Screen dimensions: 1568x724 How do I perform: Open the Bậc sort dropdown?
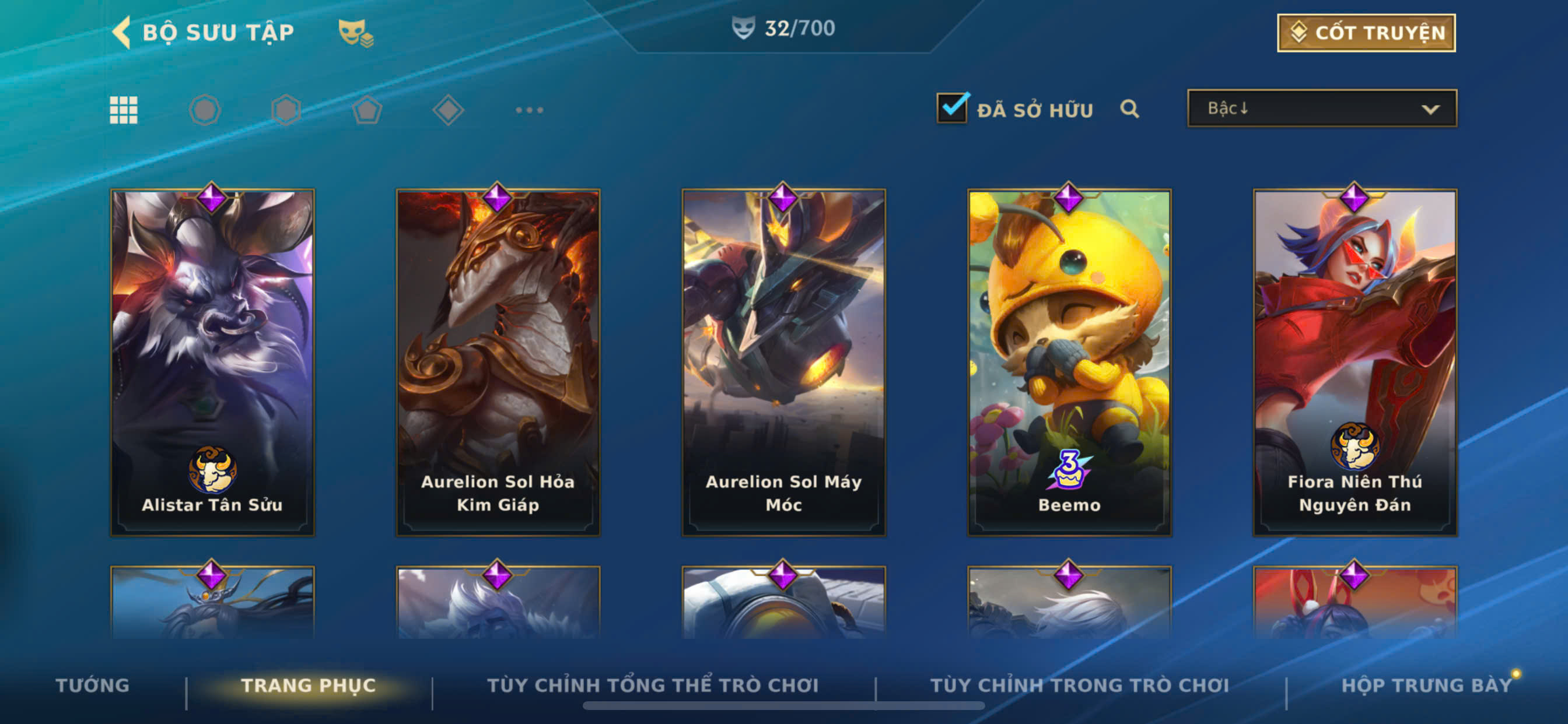tap(1321, 108)
